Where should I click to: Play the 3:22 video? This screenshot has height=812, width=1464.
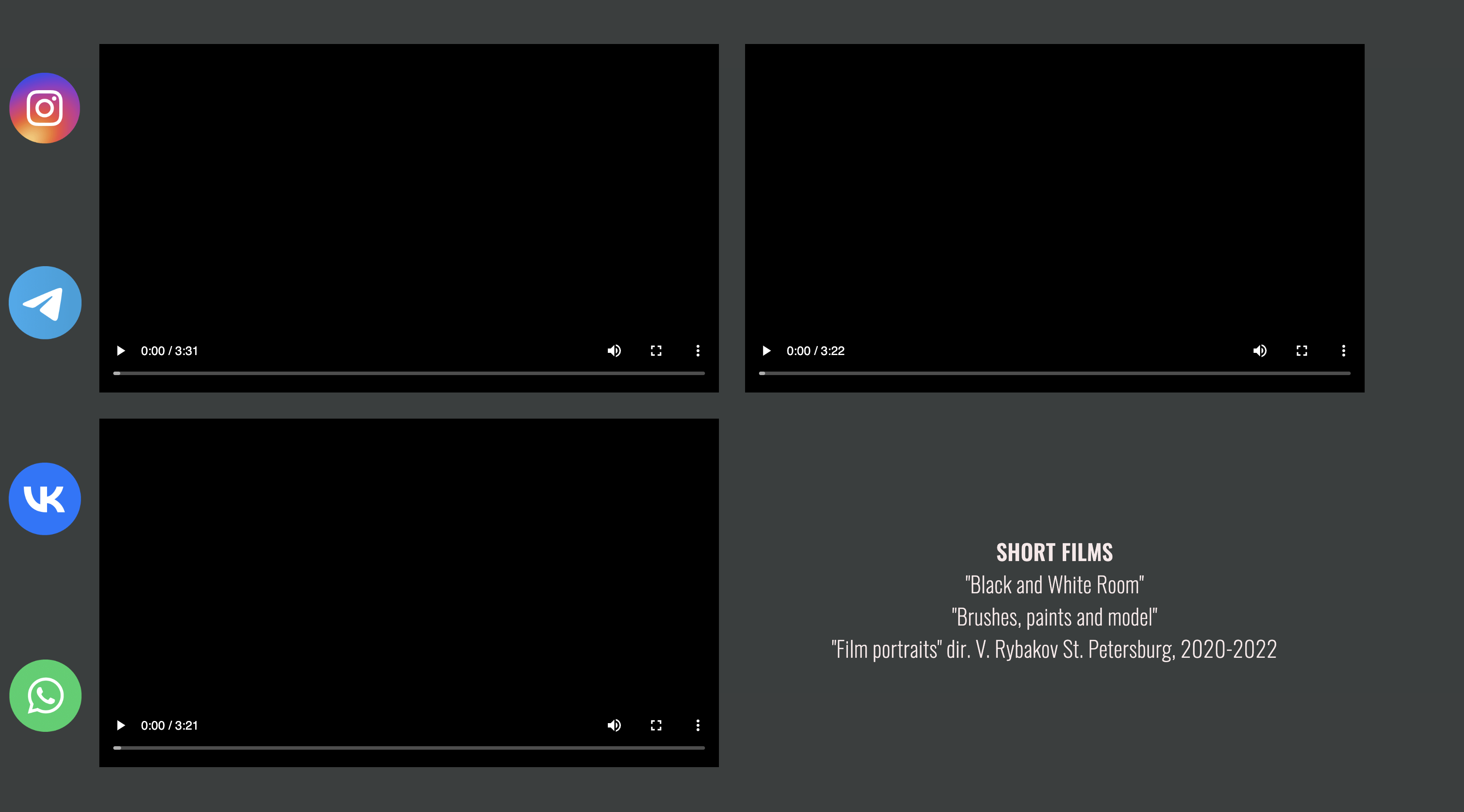pos(766,351)
